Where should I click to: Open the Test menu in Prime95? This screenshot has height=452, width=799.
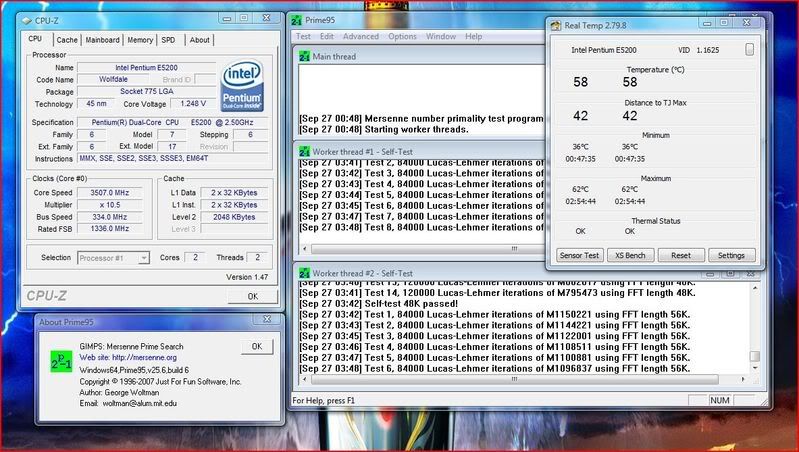[x=303, y=36]
